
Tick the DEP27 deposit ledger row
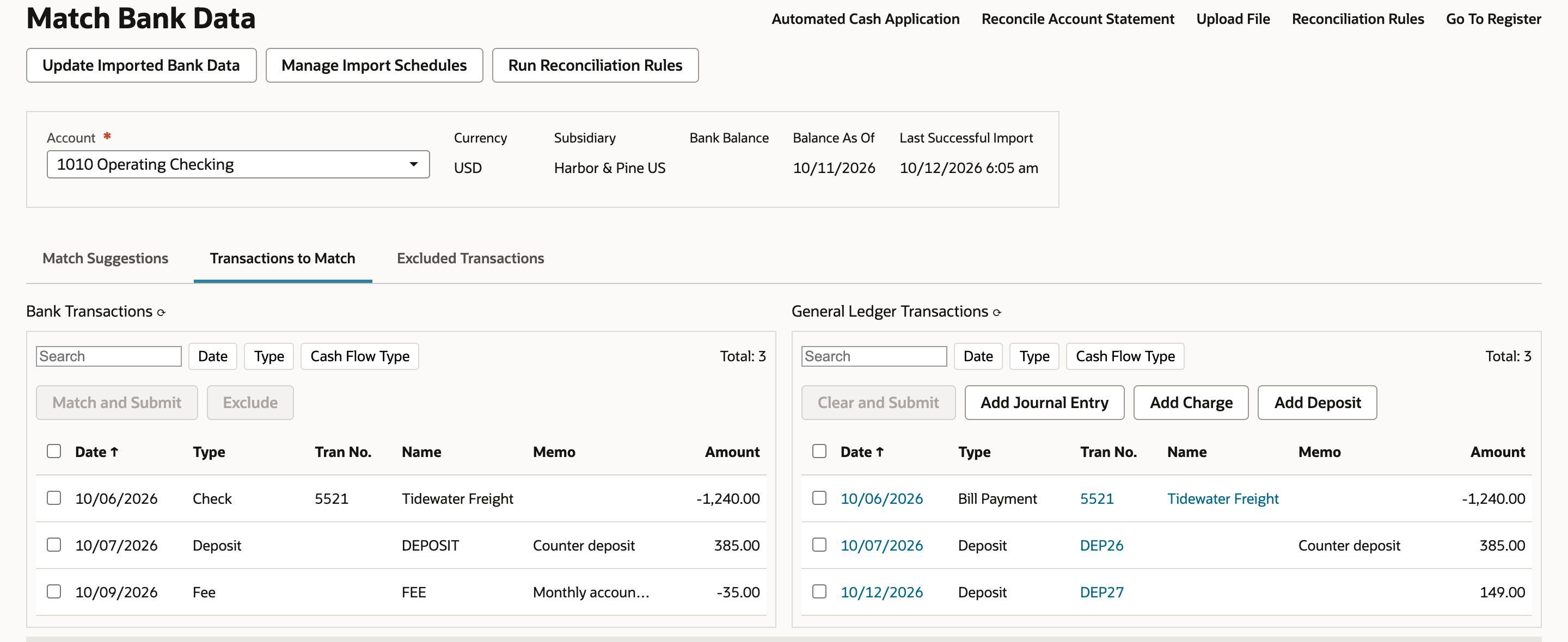819,591
